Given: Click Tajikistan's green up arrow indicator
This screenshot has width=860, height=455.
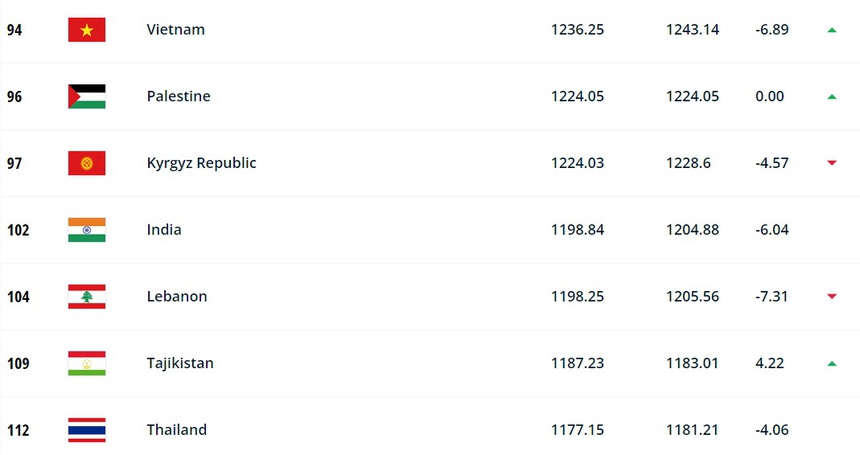Looking at the screenshot, I should tap(831, 364).
